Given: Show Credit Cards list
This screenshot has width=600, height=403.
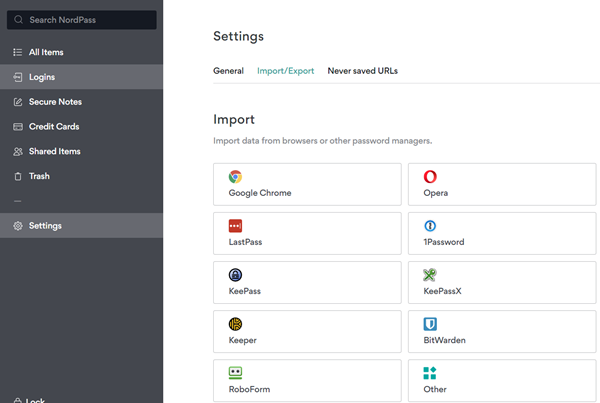Looking at the screenshot, I should 54,127.
